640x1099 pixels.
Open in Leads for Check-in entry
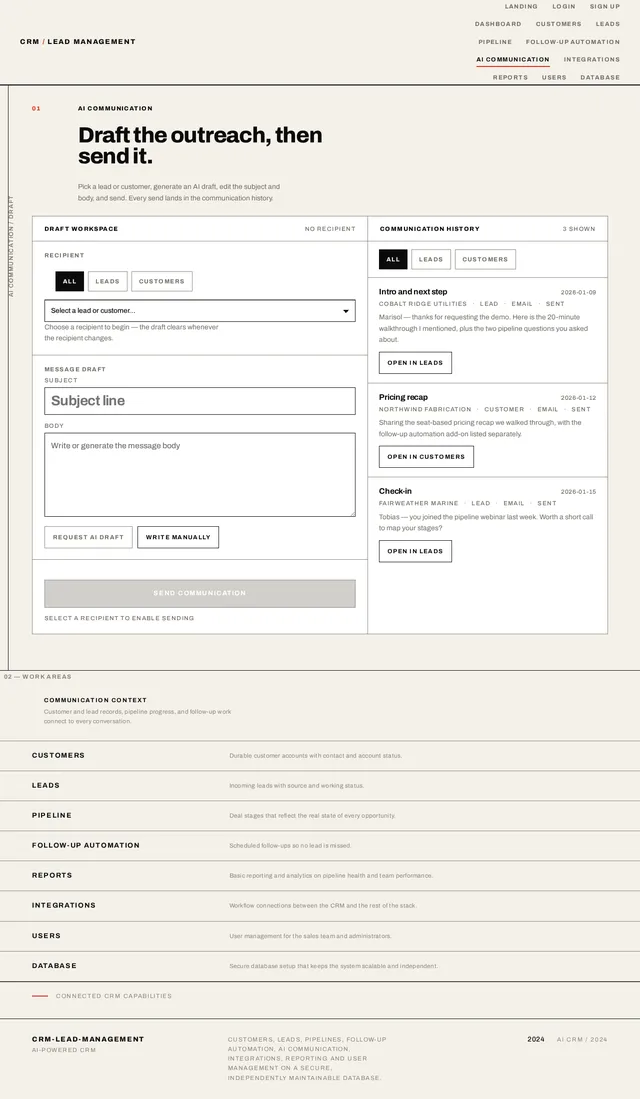pyautogui.click(x=415, y=552)
